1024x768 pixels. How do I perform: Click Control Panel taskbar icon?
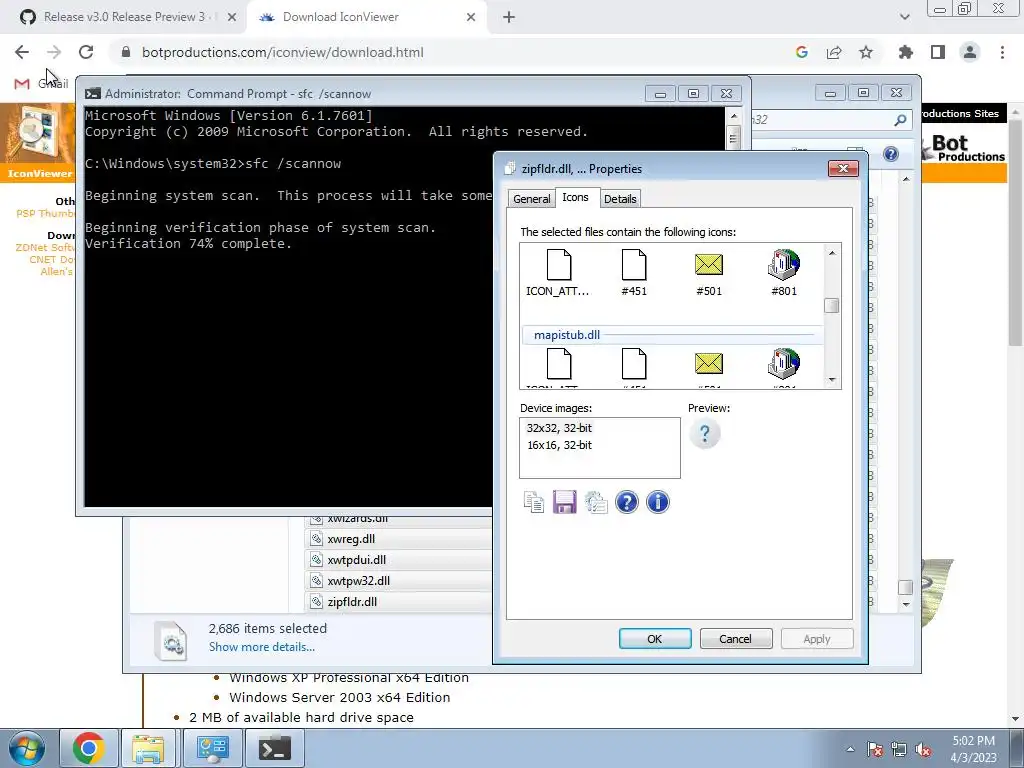(x=212, y=748)
